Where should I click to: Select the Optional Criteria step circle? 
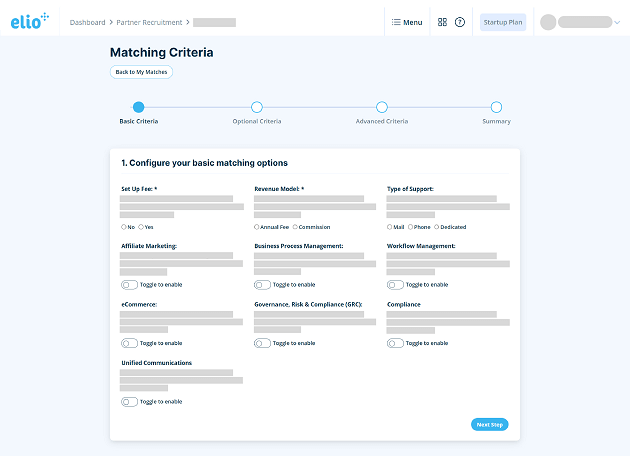257,107
